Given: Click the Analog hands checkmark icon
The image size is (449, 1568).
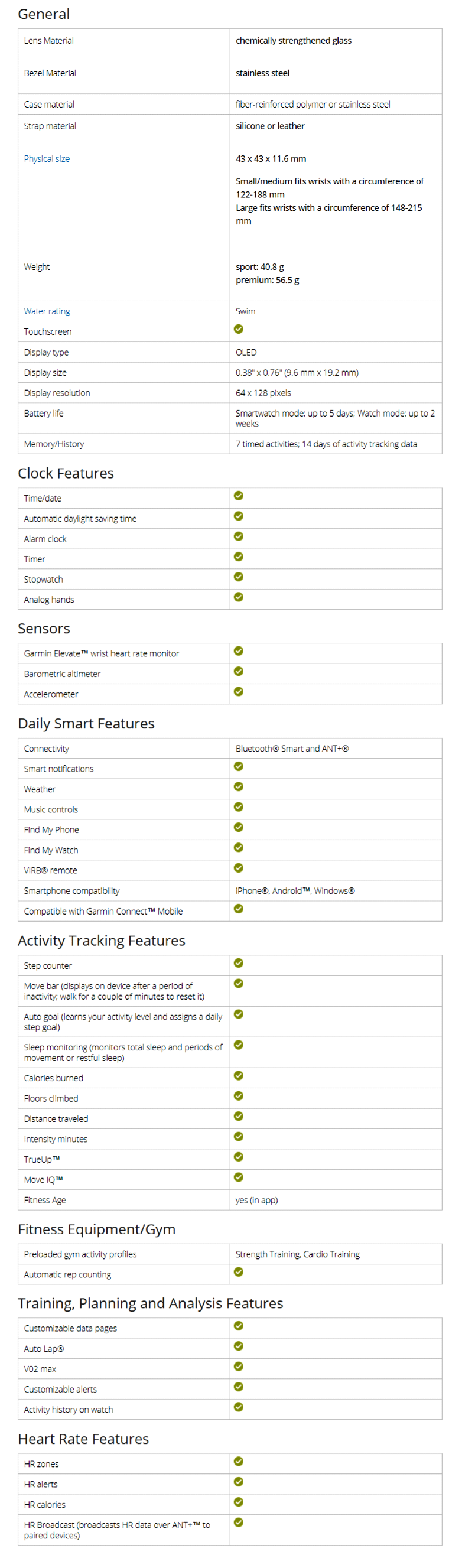Looking at the screenshot, I should pos(239,597).
